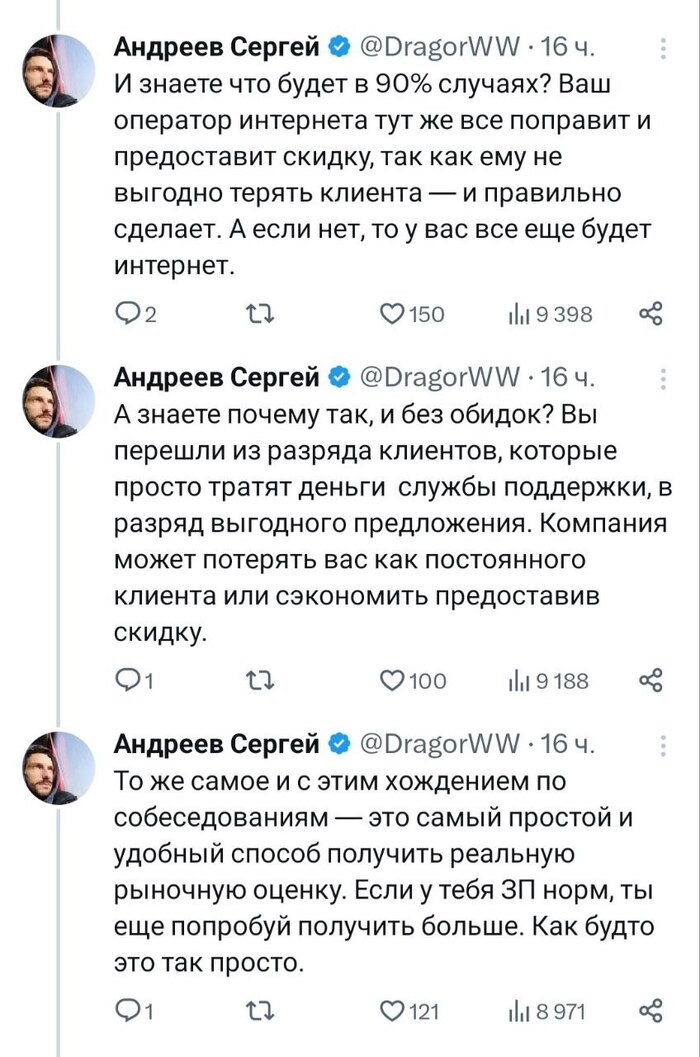Open more options on the second tweet
The width and height of the screenshot is (700, 1057).
665,377
